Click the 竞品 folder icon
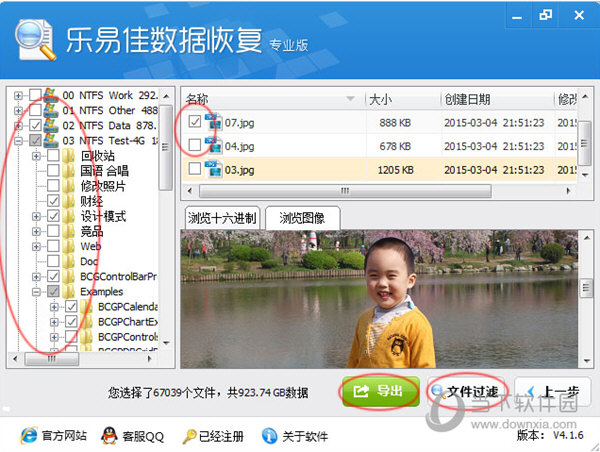600x452 pixels. point(69,231)
